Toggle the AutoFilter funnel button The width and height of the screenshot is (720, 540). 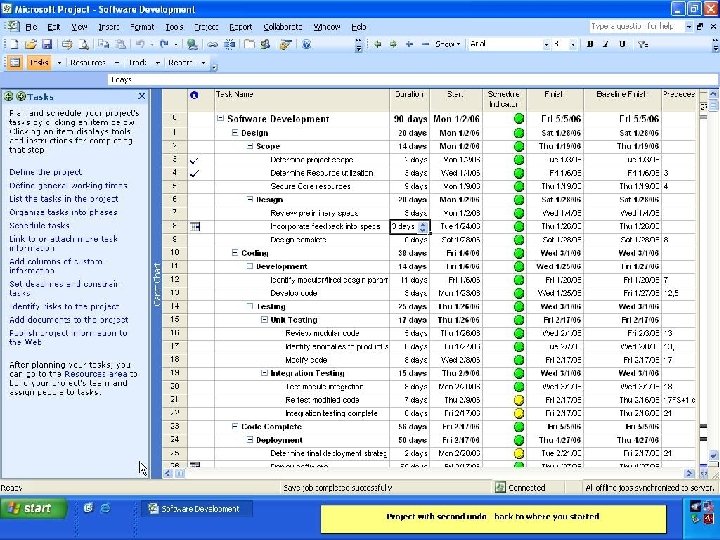click(643, 45)
